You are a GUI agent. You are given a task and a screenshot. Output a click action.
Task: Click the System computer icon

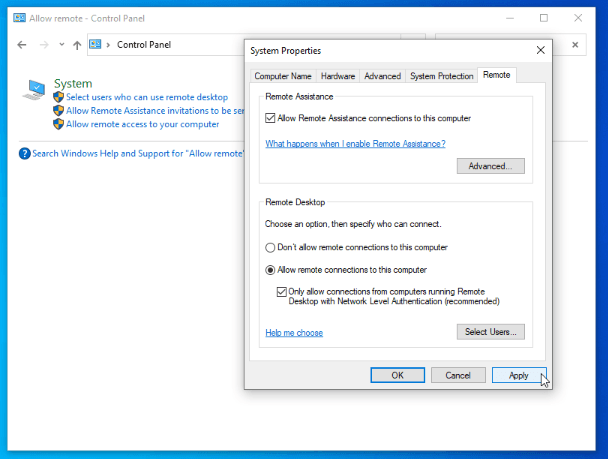pos(36,91)
